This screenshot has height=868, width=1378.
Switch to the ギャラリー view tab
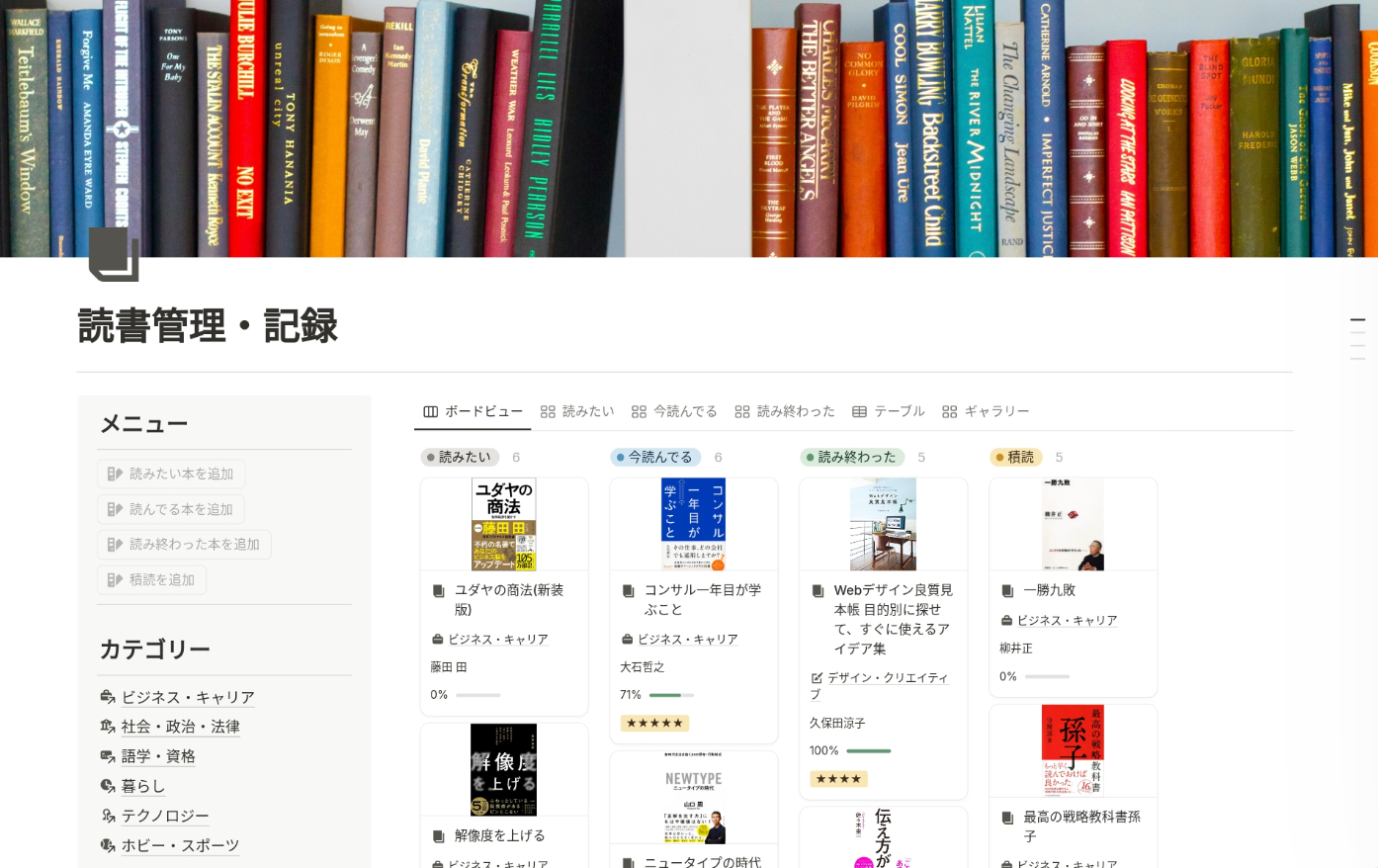[986, 411]
